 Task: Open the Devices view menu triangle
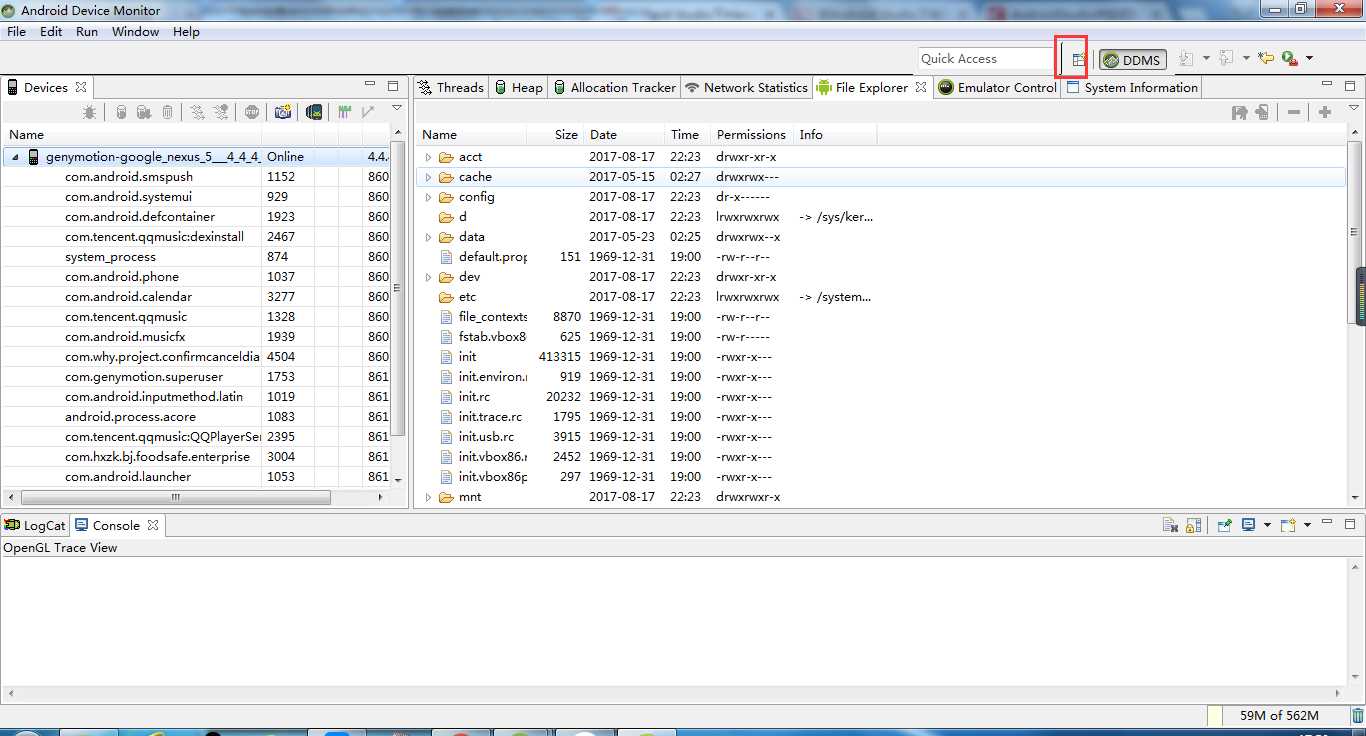[x=397, y=108]
